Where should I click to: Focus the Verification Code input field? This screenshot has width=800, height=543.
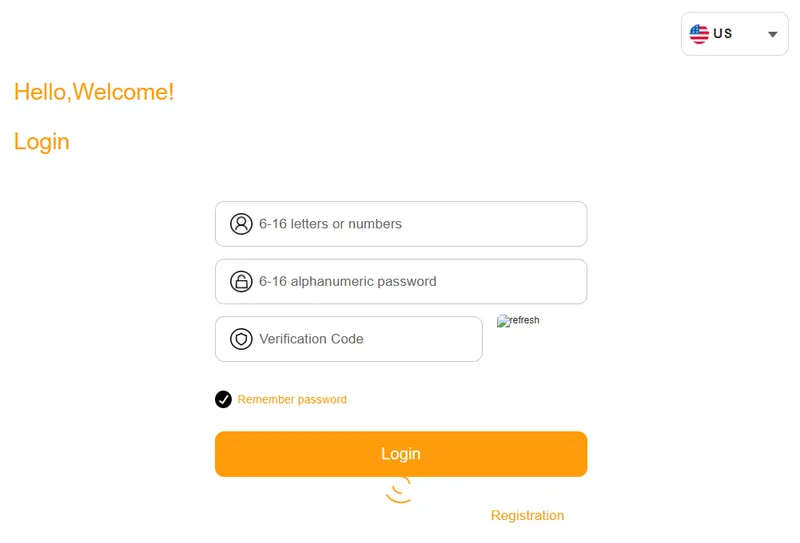coord(349,339)
